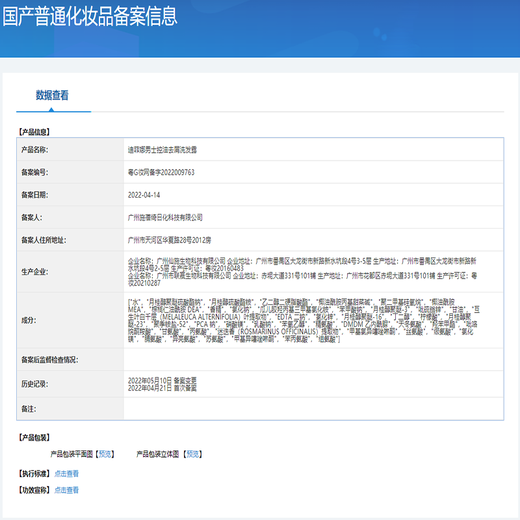Click the 备案人 company name value

165,217
